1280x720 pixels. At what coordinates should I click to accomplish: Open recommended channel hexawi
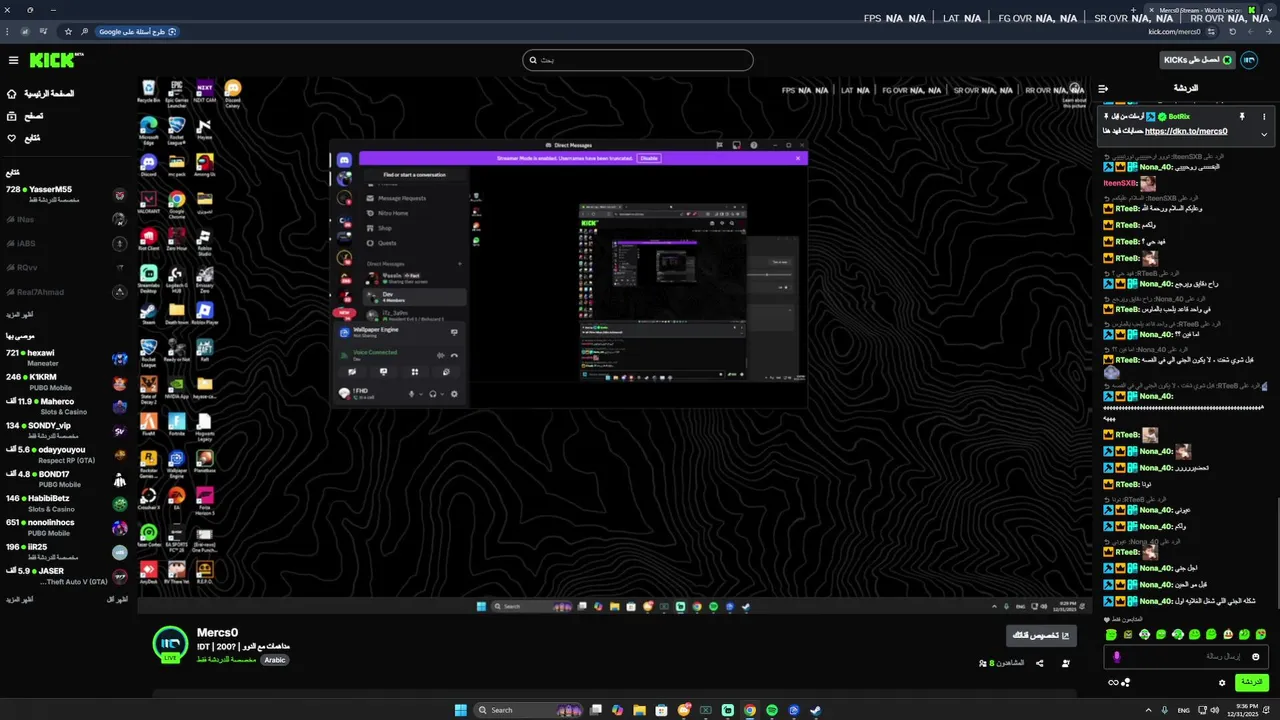tap(66, 358)
